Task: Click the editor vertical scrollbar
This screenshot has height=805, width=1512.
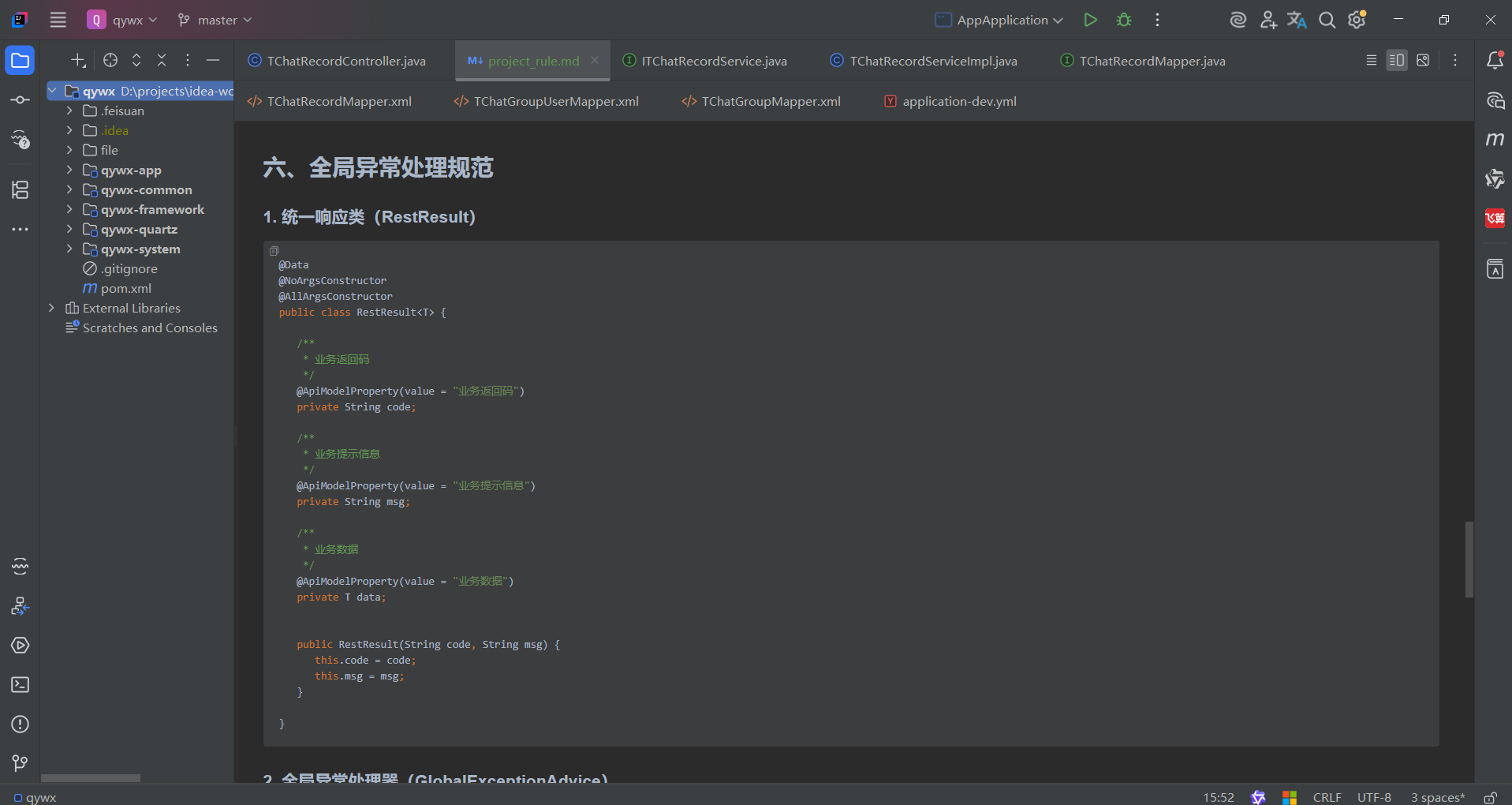Action: coord(1467,559)
